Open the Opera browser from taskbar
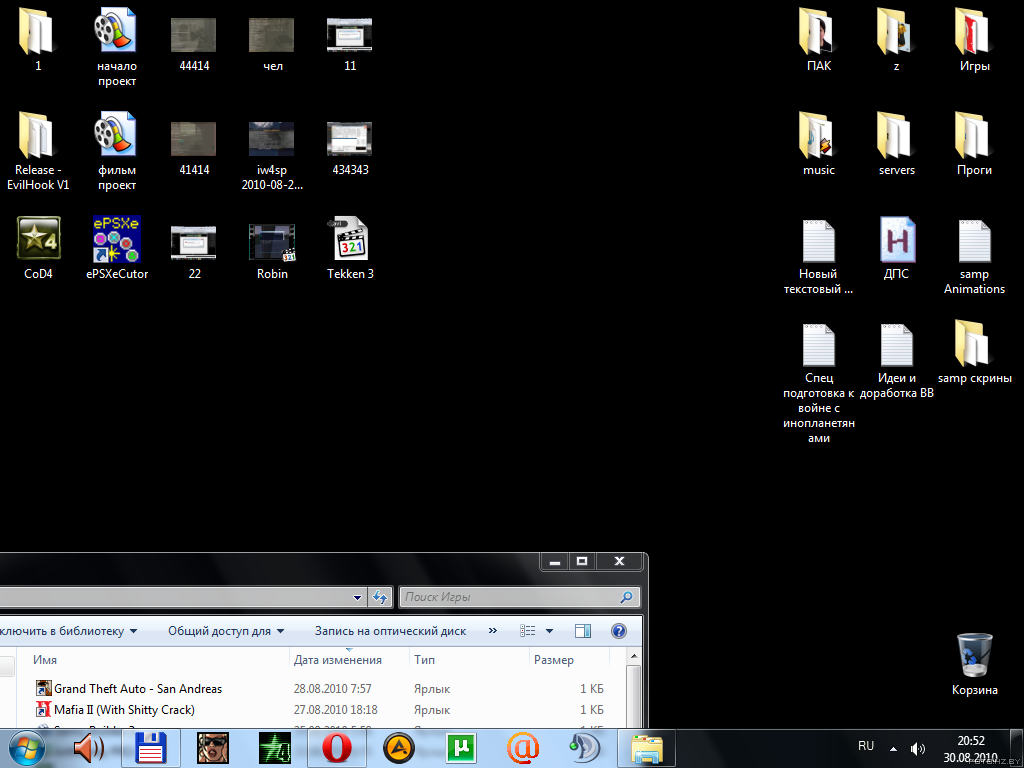 [337, 748]
